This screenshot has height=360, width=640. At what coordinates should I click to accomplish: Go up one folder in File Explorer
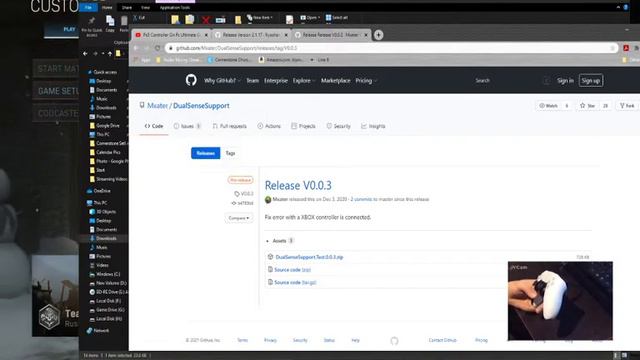[109, 53]
